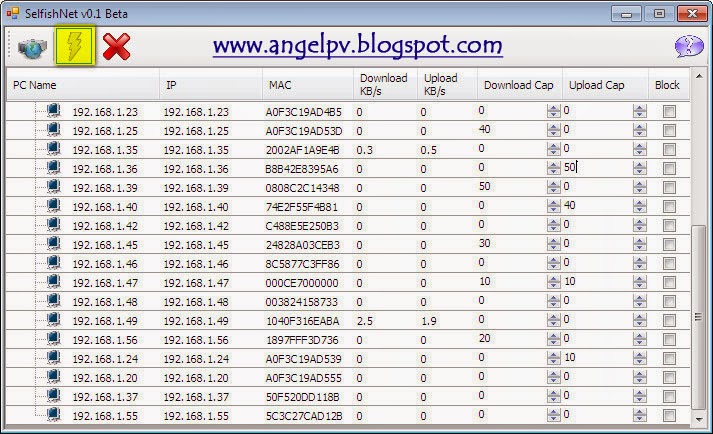
Task: Edit Download Cap field showing 40
Action: (512, 130)
